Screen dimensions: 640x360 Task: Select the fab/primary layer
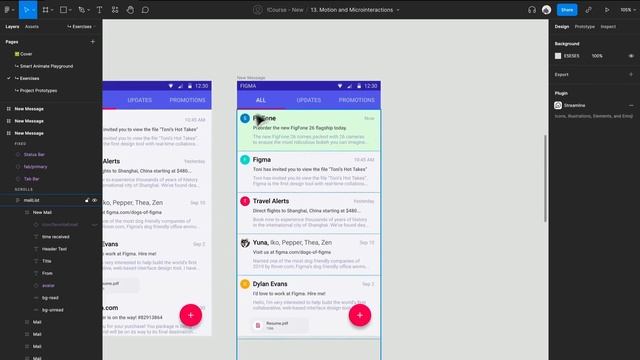point(35,167)
